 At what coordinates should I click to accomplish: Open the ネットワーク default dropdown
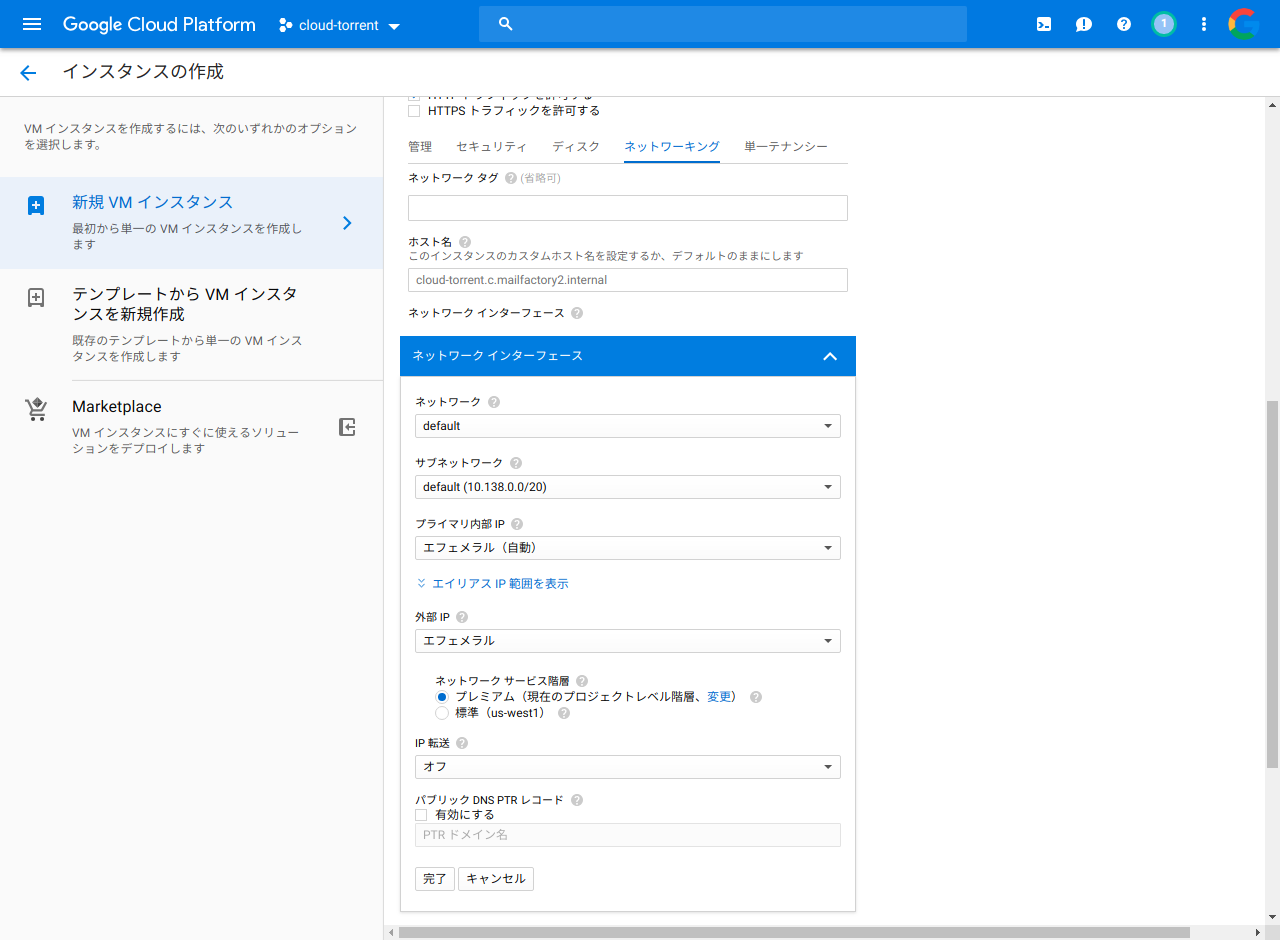pyautogui.click(x=628, y=426)
